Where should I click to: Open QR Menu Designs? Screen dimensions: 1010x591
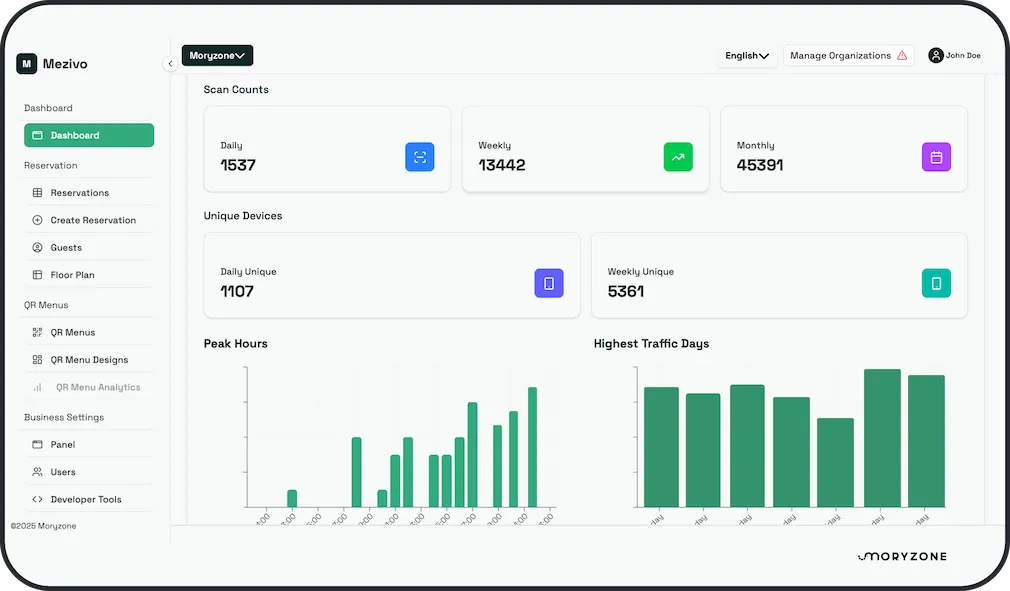(89, 360)
